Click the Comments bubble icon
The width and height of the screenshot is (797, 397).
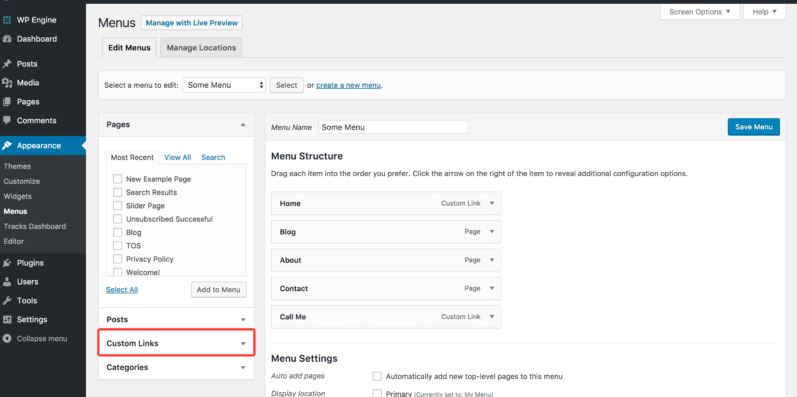(x=7, y=120)
